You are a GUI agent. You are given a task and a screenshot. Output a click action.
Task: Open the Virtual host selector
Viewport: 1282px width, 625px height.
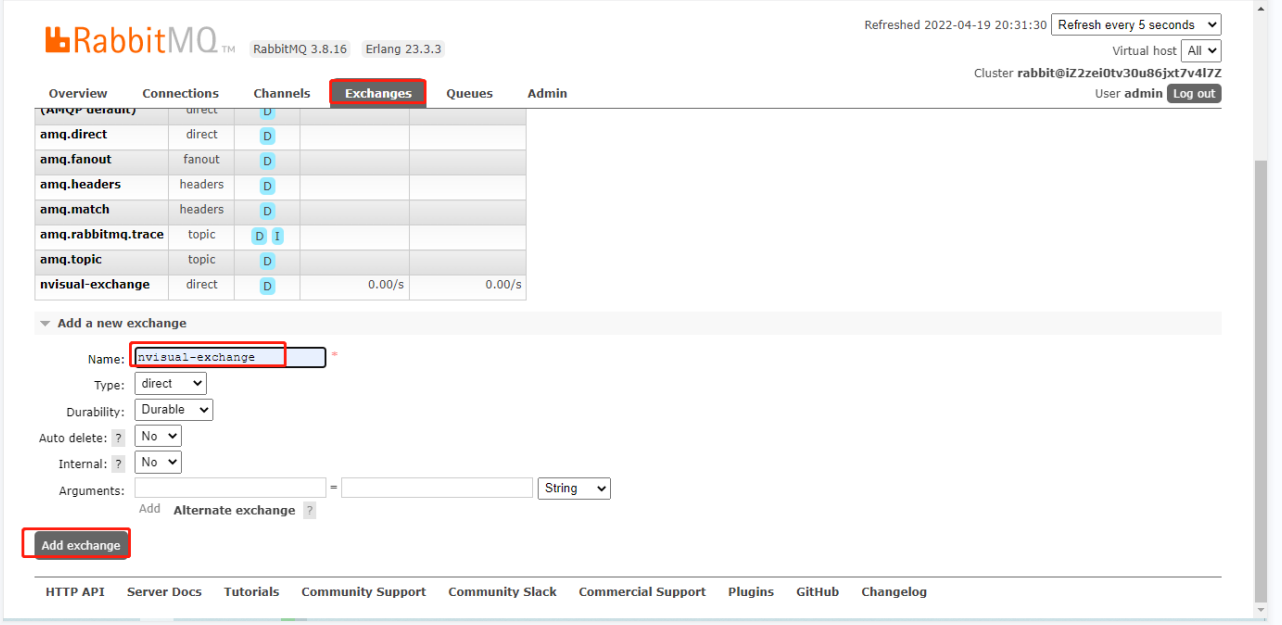(x=1201, y=50)
